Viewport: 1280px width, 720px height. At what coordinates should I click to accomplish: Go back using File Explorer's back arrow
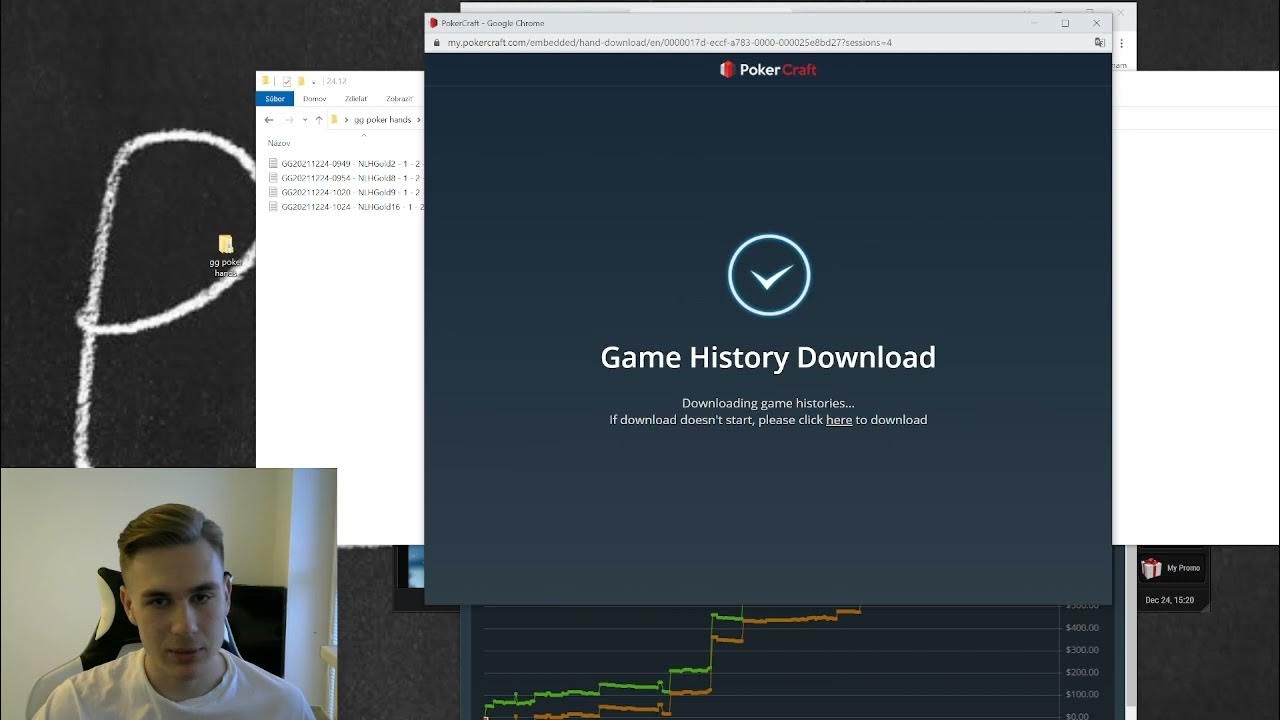pyautogui.click(x=269, y=120)
